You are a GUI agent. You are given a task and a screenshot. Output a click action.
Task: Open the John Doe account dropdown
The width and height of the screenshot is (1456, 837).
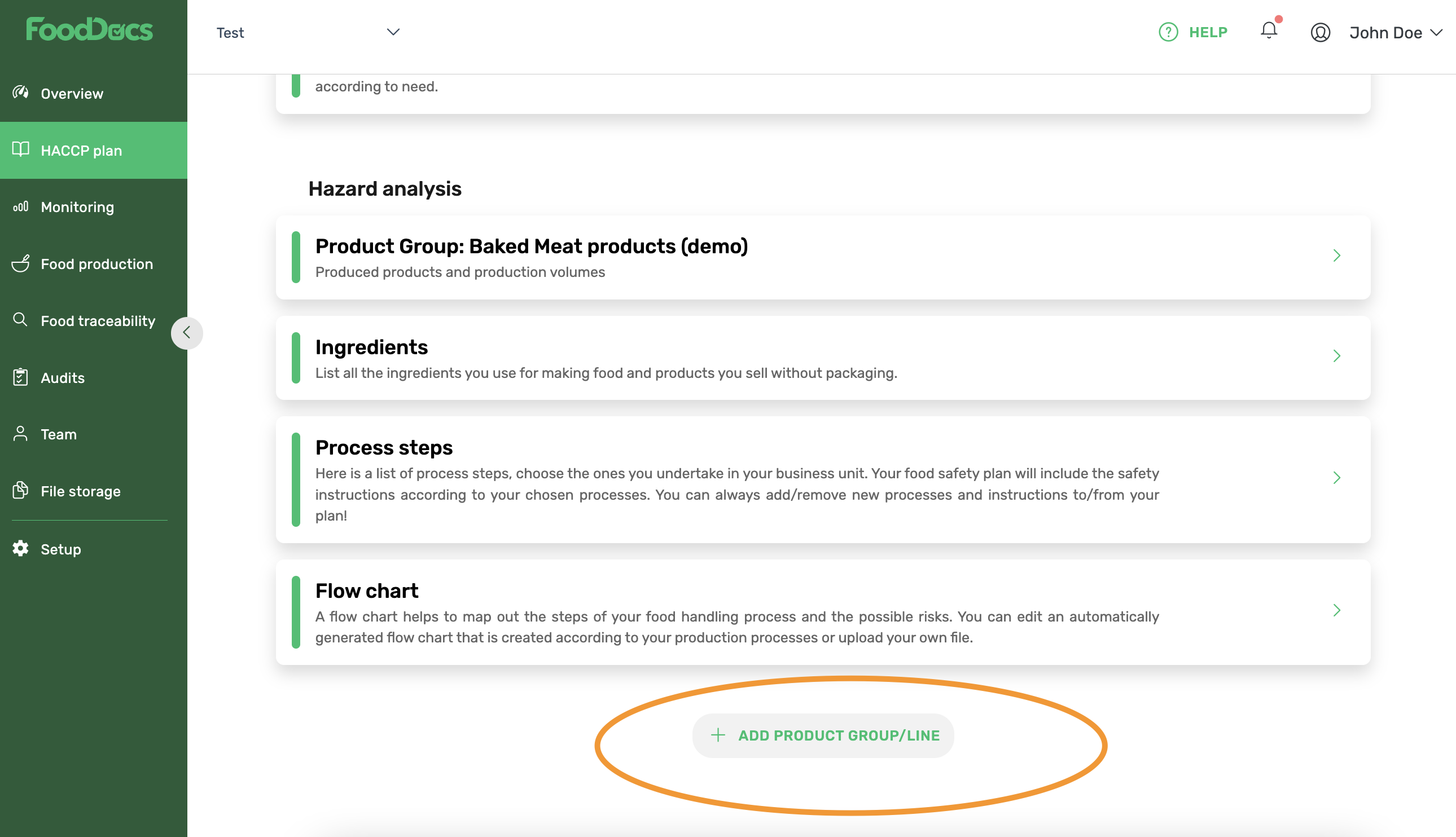[1396, 33]
